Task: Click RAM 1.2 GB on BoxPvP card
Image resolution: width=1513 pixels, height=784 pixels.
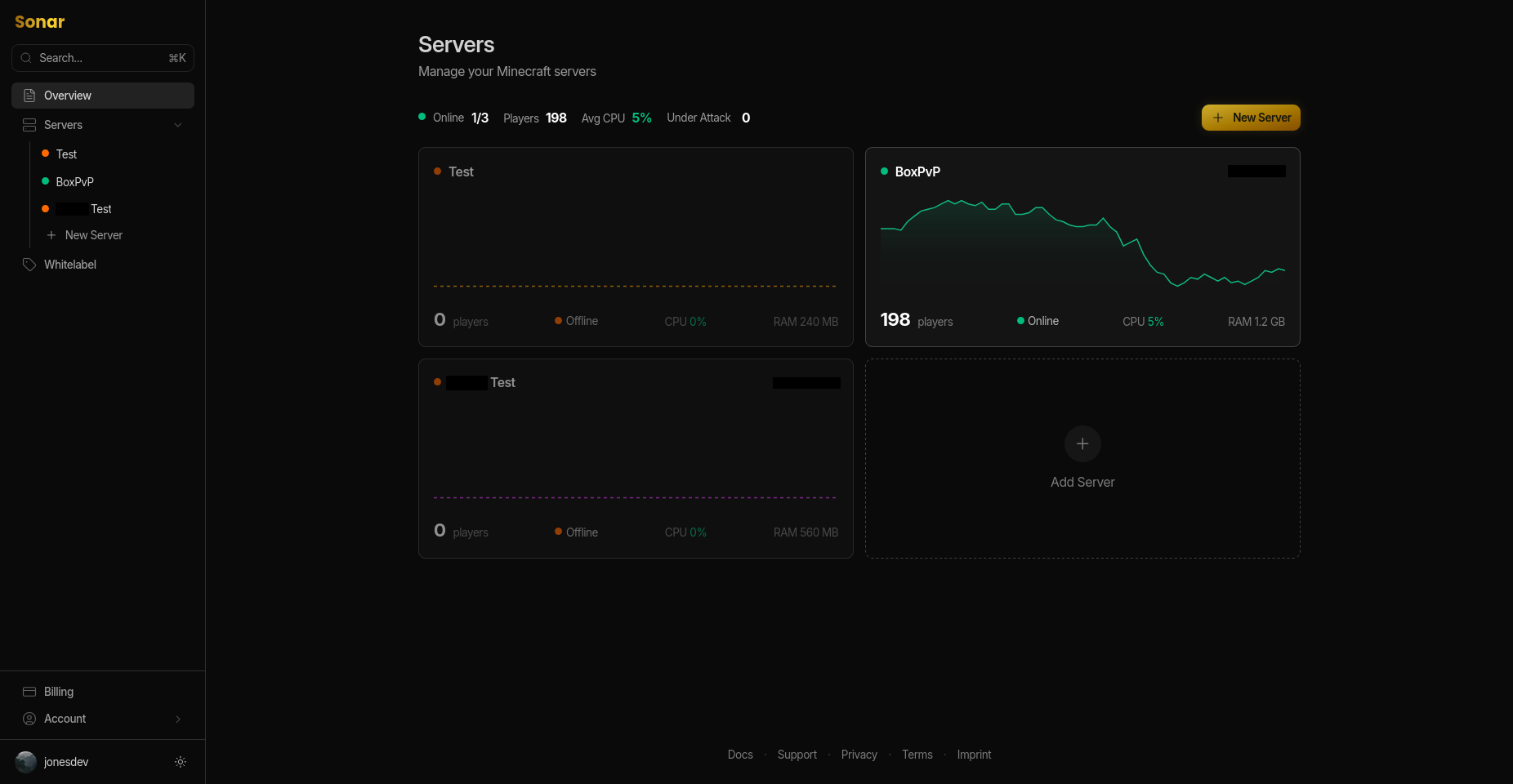Action: pyautogui.click(x=1256, y=322)
